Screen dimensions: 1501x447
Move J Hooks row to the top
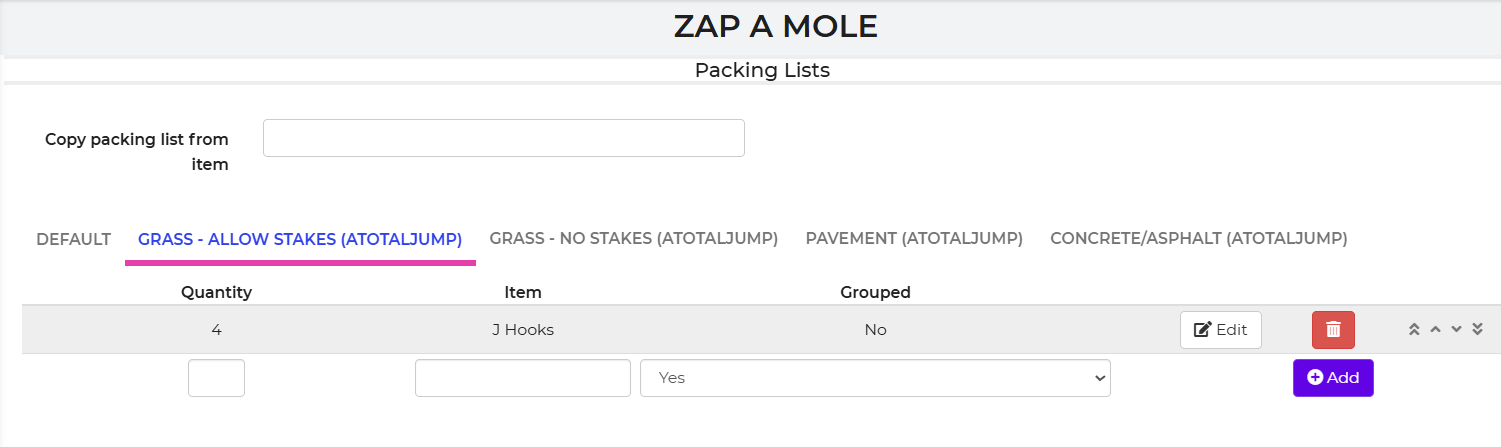1414,330
